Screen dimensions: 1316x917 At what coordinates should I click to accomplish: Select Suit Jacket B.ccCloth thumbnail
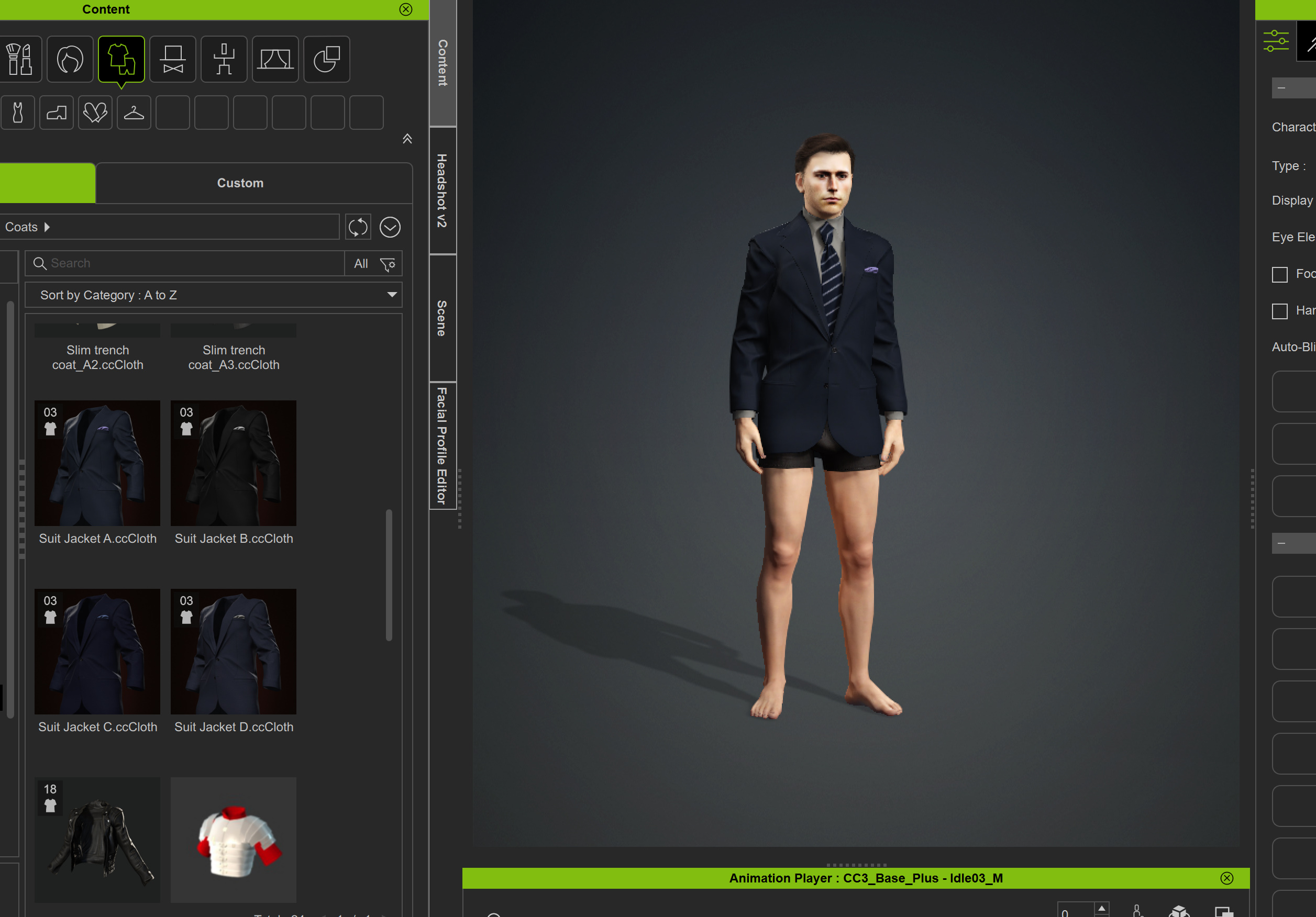[x=233, y=463]
